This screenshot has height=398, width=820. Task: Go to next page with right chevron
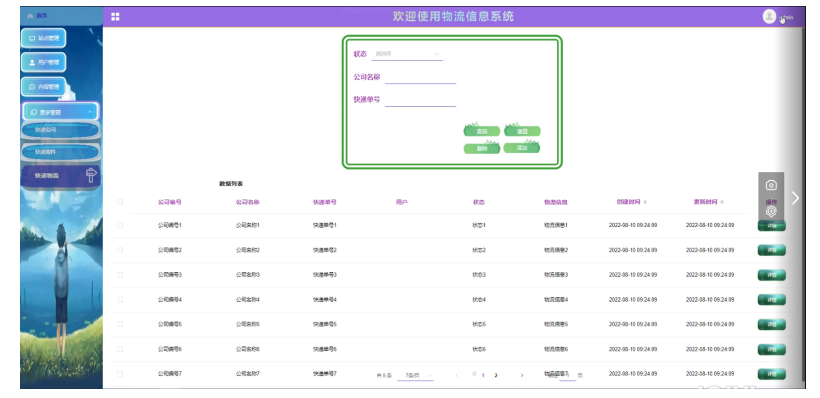tap(521, 375)
